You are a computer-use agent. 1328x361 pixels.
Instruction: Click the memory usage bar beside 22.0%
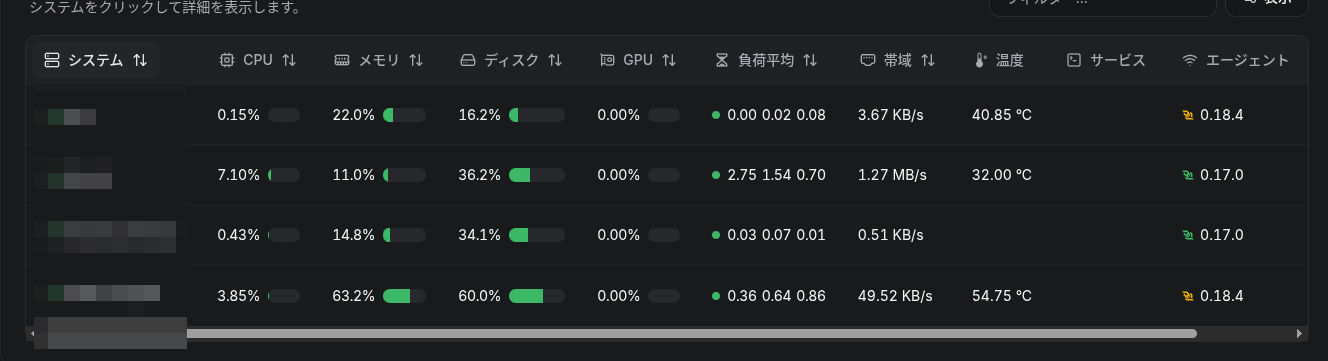(x=404, y=115)
